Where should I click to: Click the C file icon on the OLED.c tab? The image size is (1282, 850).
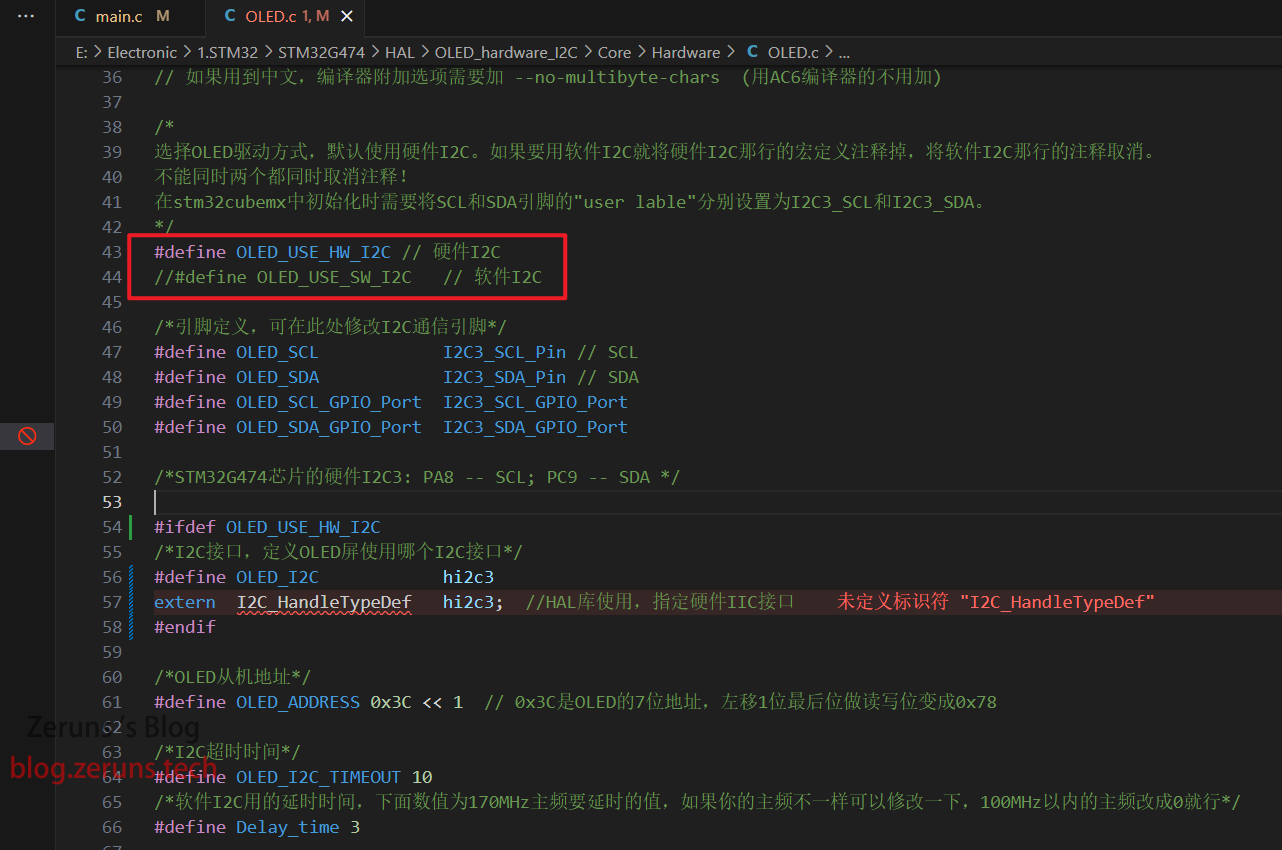pyautogui.click(x=230, y=17)
